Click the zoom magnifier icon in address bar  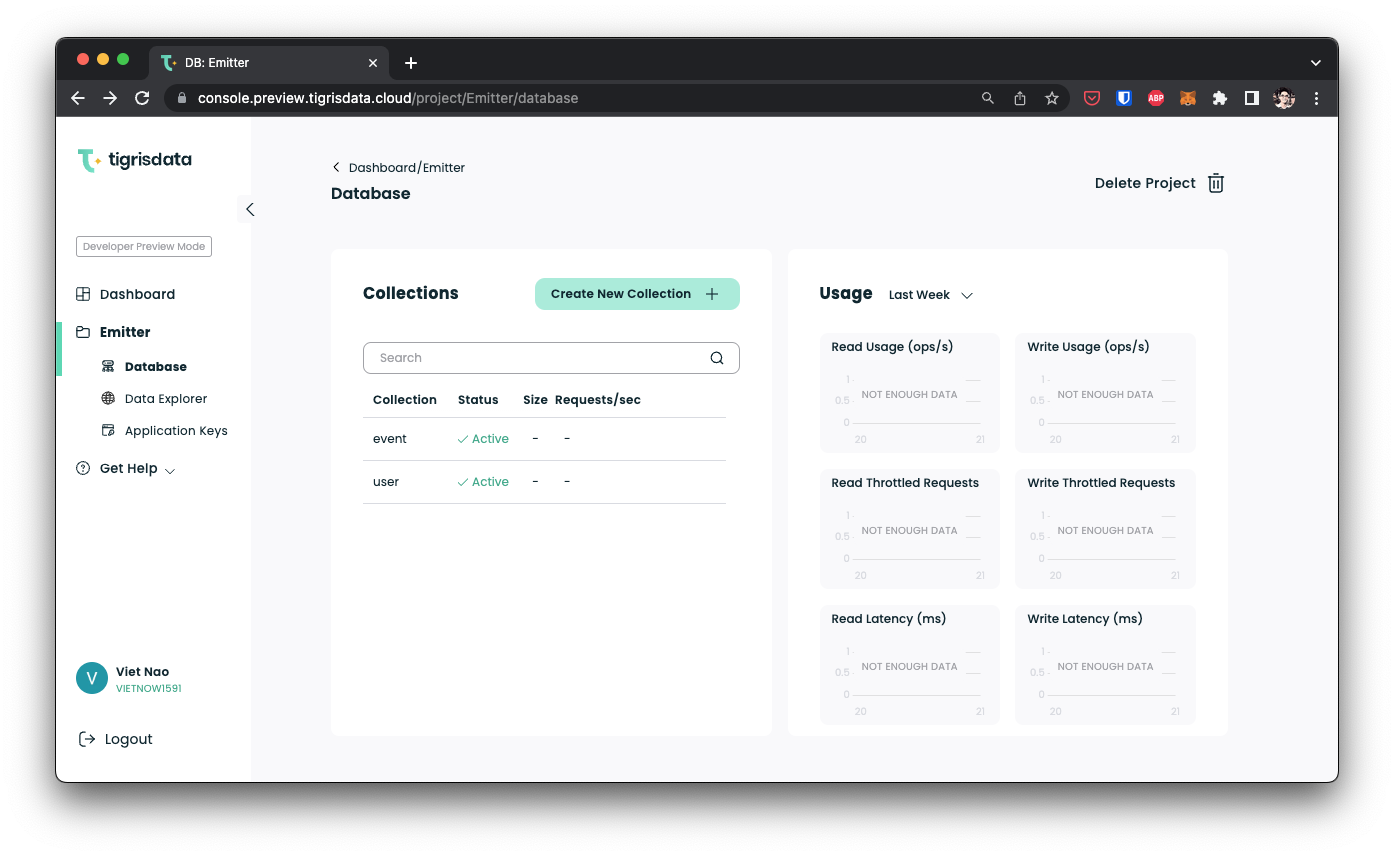tap(988, 98)
